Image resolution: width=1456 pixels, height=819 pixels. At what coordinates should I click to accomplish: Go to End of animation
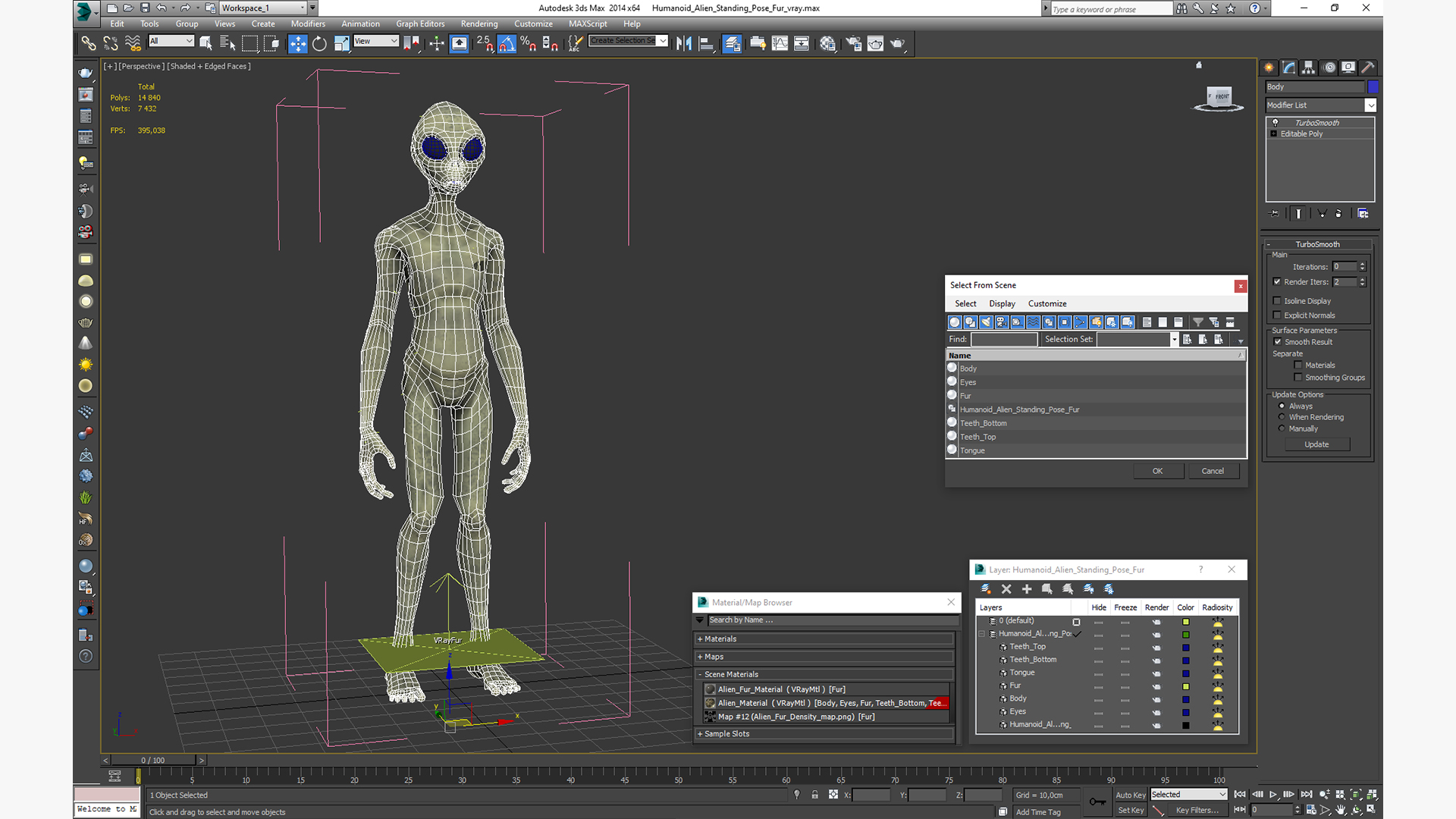click(1307, 795)
